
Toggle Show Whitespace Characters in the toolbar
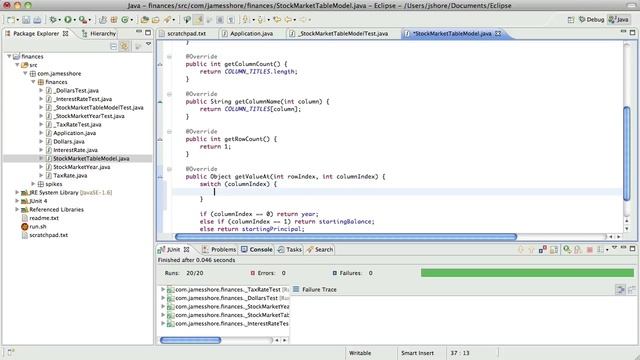click(231, 20)
